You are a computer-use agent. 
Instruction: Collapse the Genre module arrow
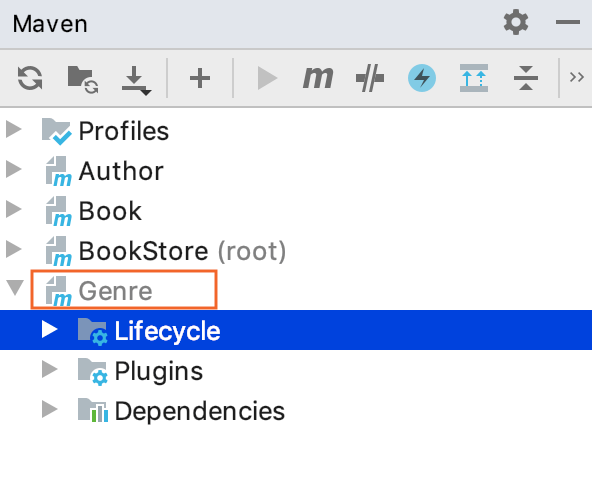click(x=15, y=288)
